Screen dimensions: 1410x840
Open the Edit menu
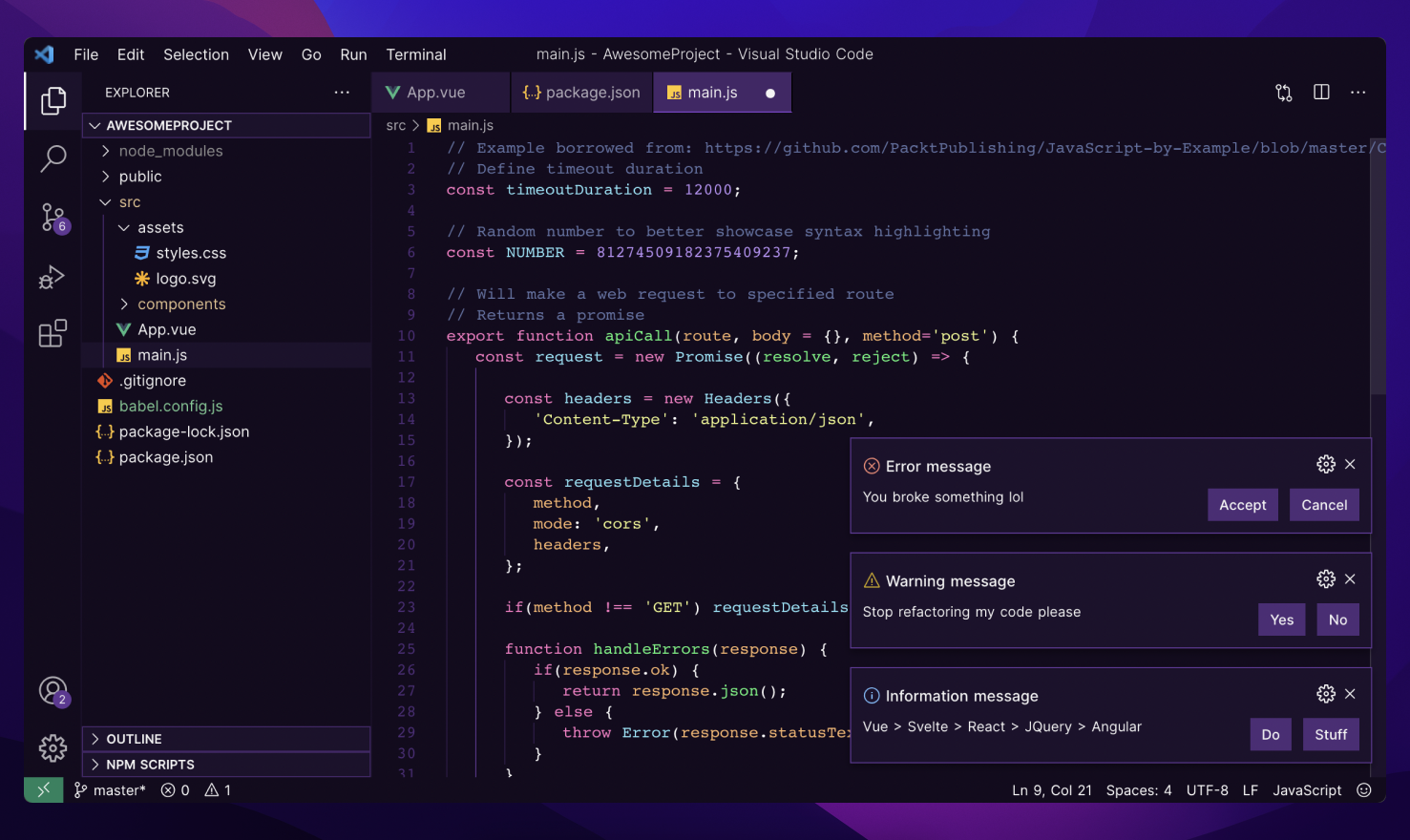[x=131, y=54]
